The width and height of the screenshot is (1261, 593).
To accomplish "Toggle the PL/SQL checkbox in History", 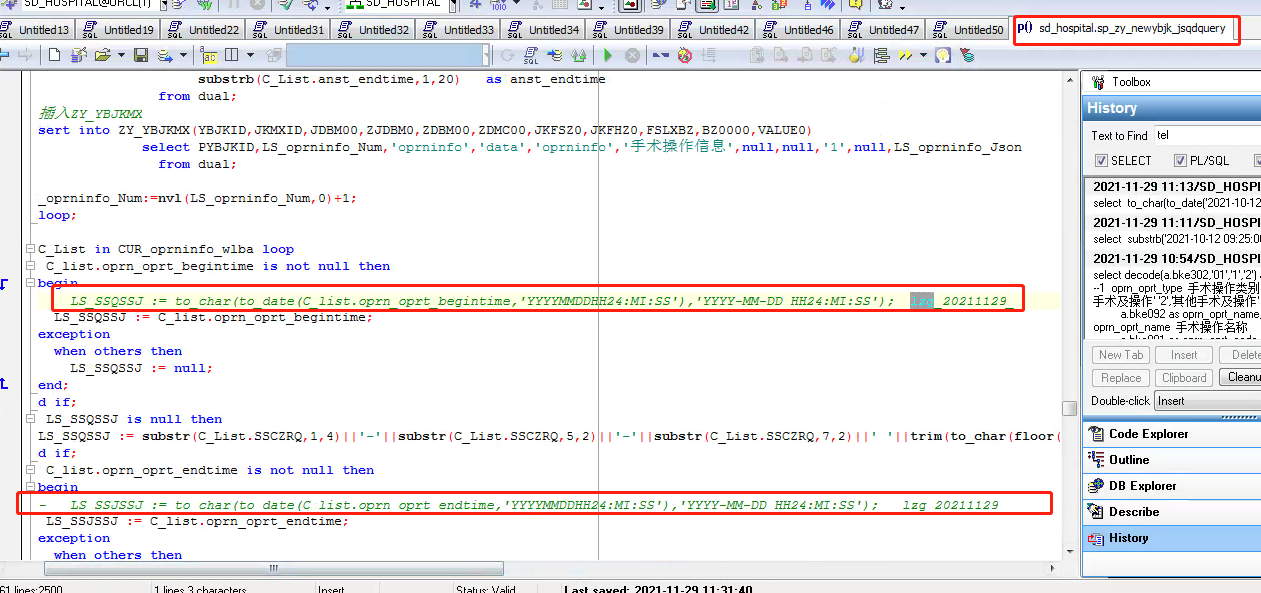I will (x=1180, y=160).
